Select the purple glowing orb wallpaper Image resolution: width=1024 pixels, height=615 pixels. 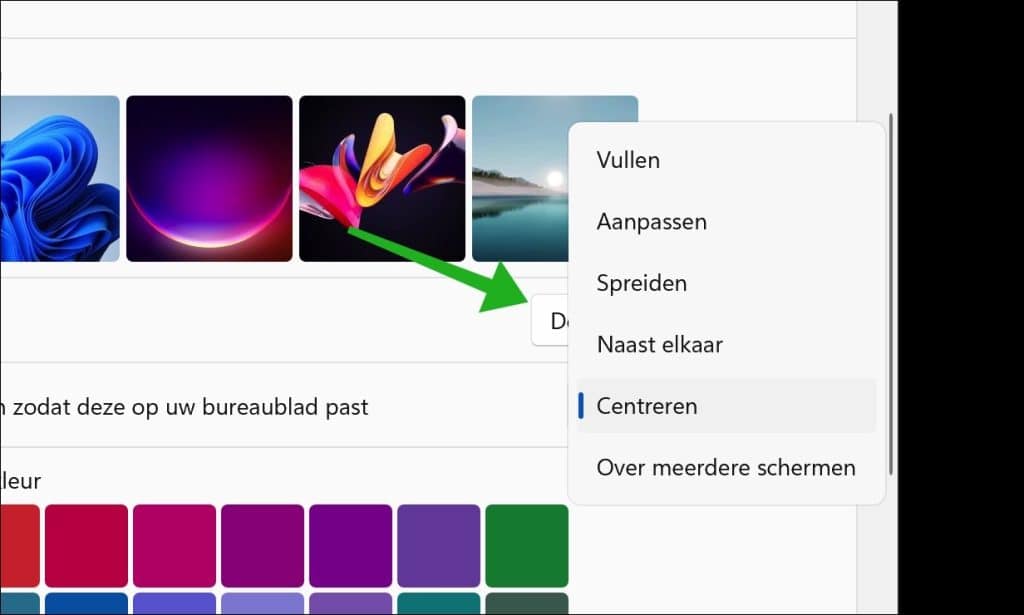coord(209,178)
